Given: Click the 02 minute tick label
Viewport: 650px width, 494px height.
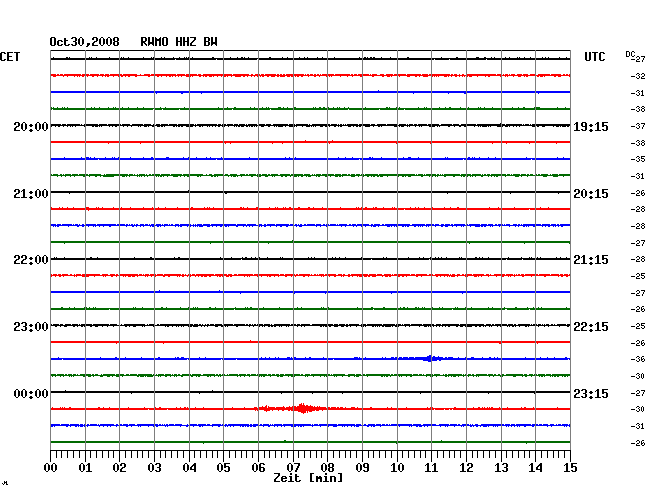Looking at the screenshot, I should [119, 467].
